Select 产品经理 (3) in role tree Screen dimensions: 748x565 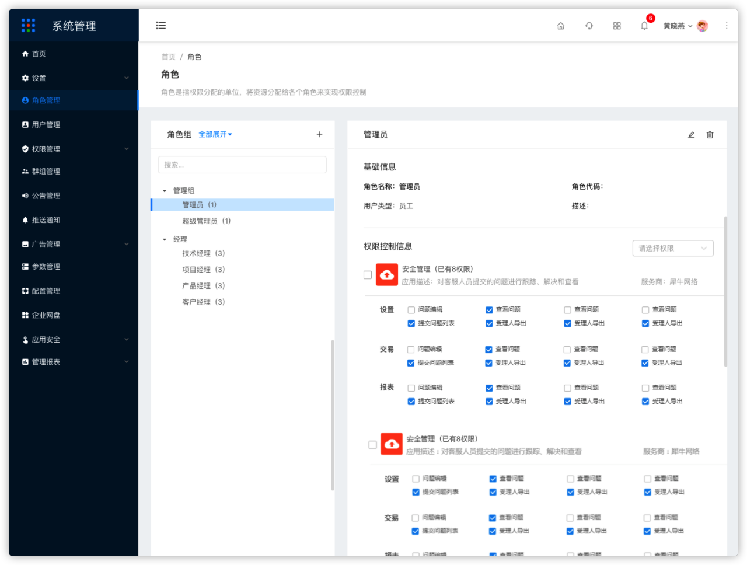pos(204,285)
